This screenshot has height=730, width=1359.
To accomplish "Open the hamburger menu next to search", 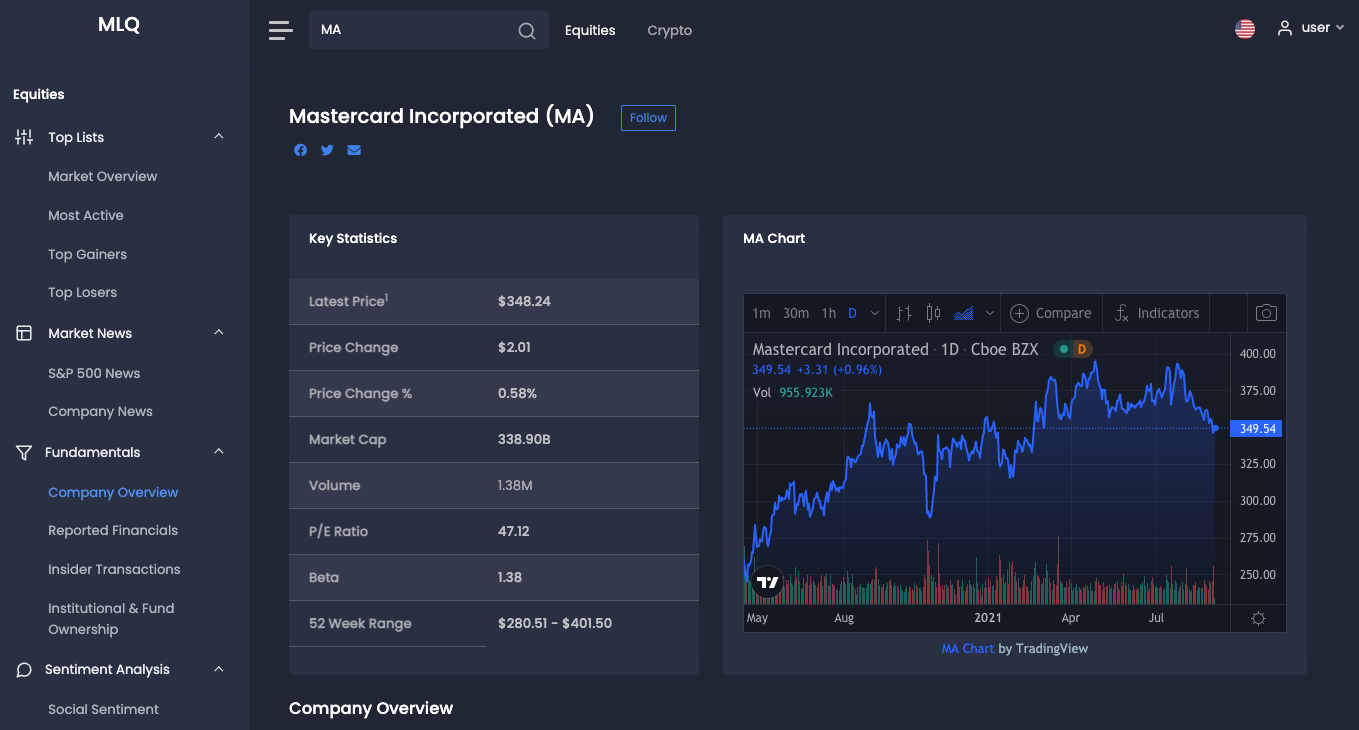I will [281, 30].
